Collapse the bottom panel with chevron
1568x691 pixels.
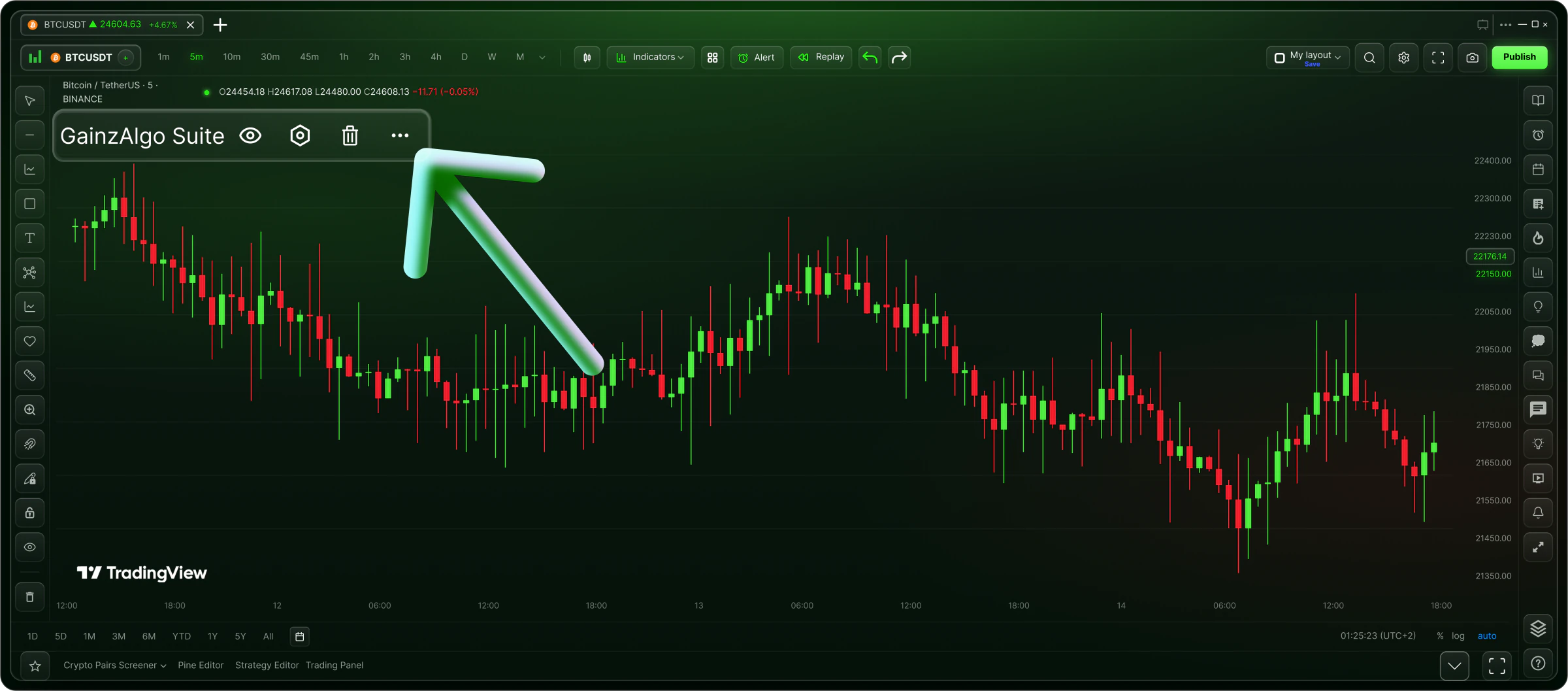point(1454,666)
